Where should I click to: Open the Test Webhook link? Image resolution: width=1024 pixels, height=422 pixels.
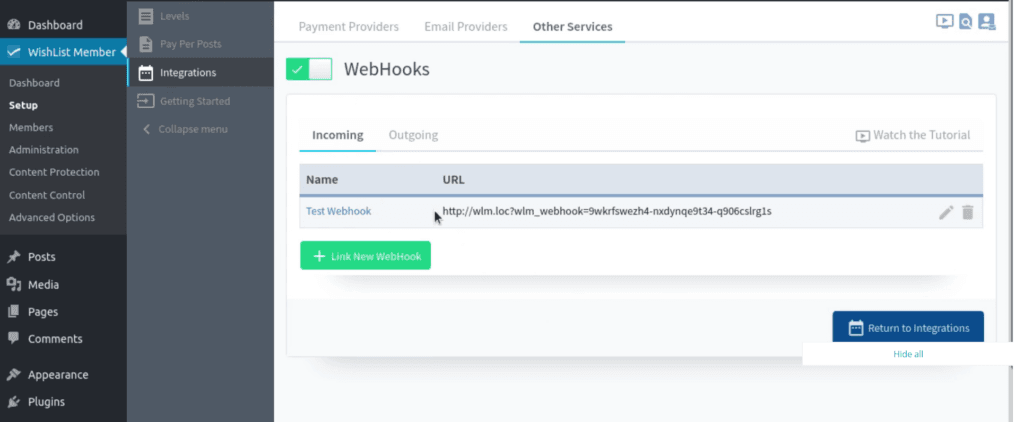click(x=338, y=211)
